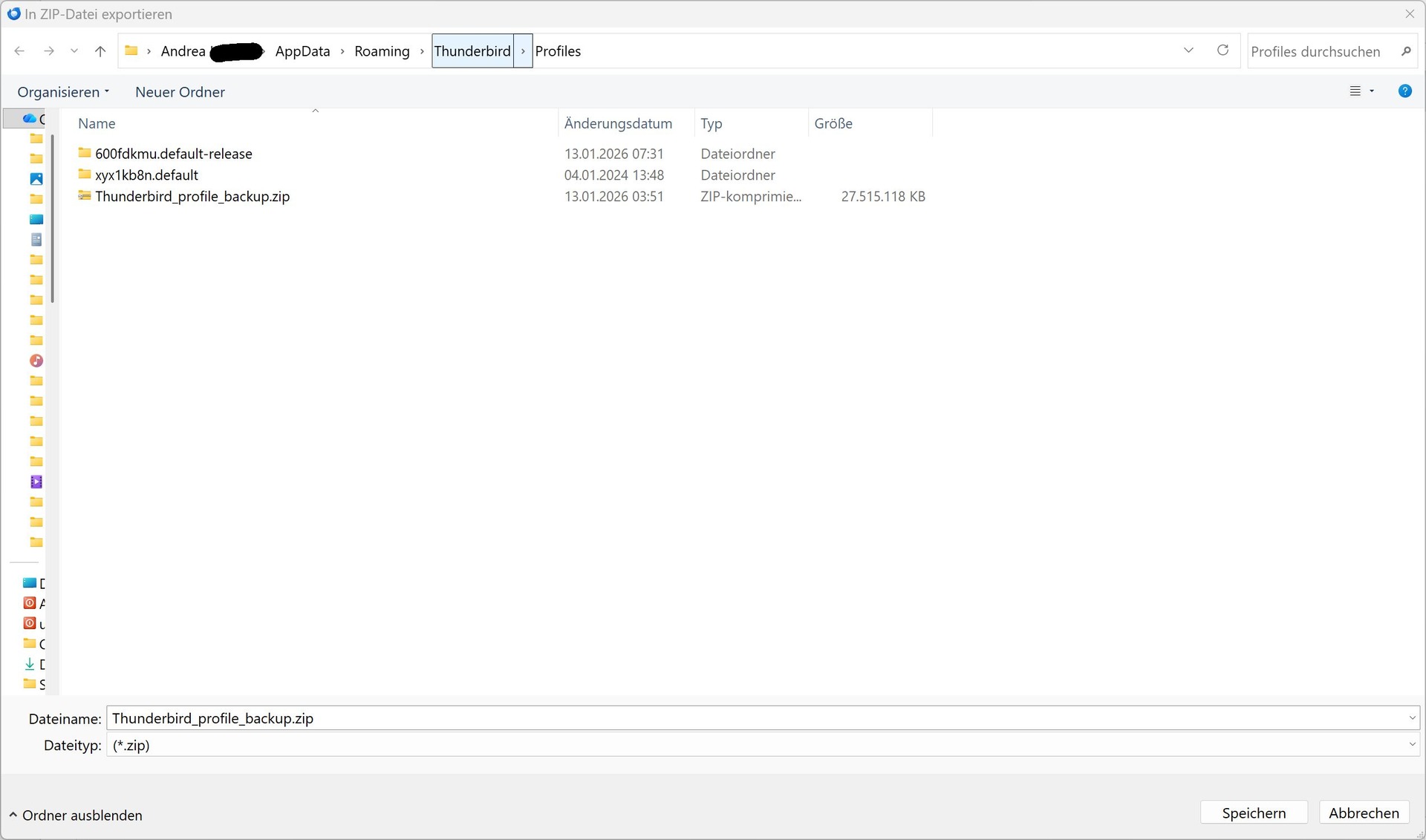The width and height of the screenshot is (1426, 840).
Task: Sort by Änderungsdatum column header
Action: tap(618, 123)
